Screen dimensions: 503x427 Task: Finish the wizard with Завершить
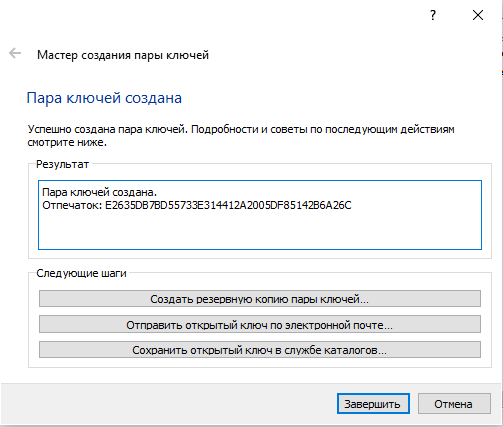(x=373, y=404)
